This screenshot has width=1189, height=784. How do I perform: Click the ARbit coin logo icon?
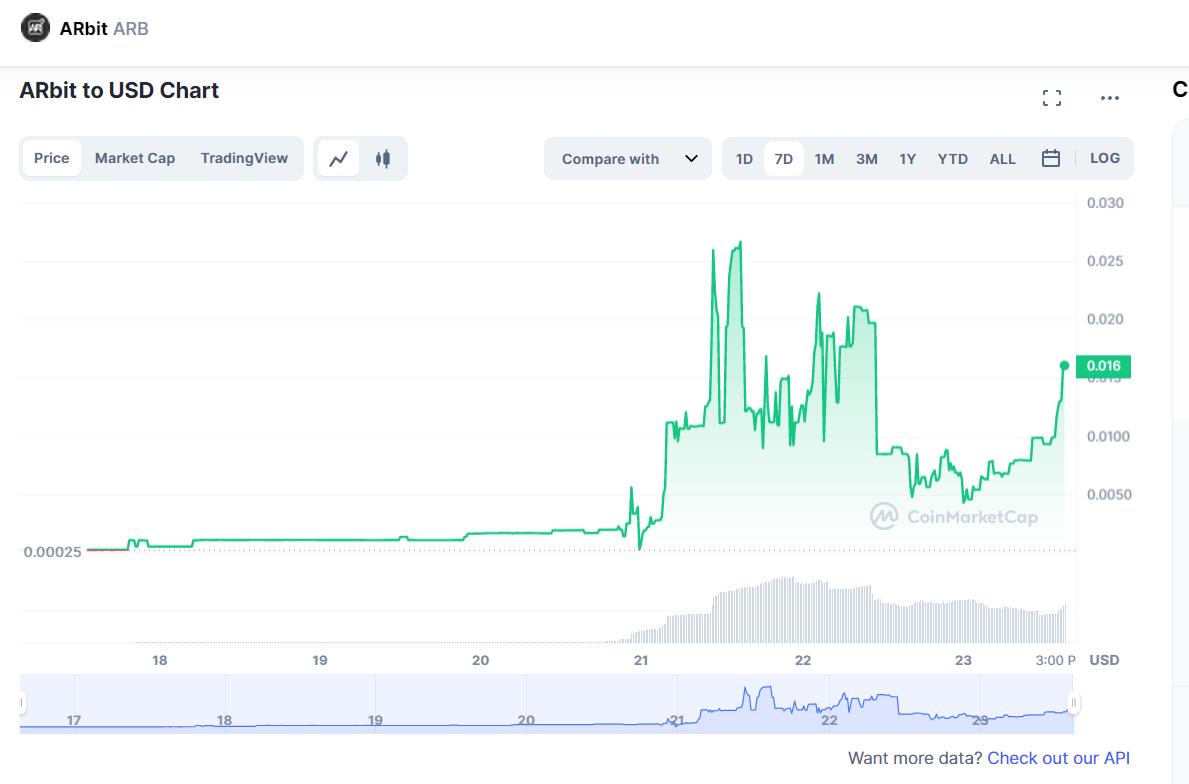pos(35,28)
